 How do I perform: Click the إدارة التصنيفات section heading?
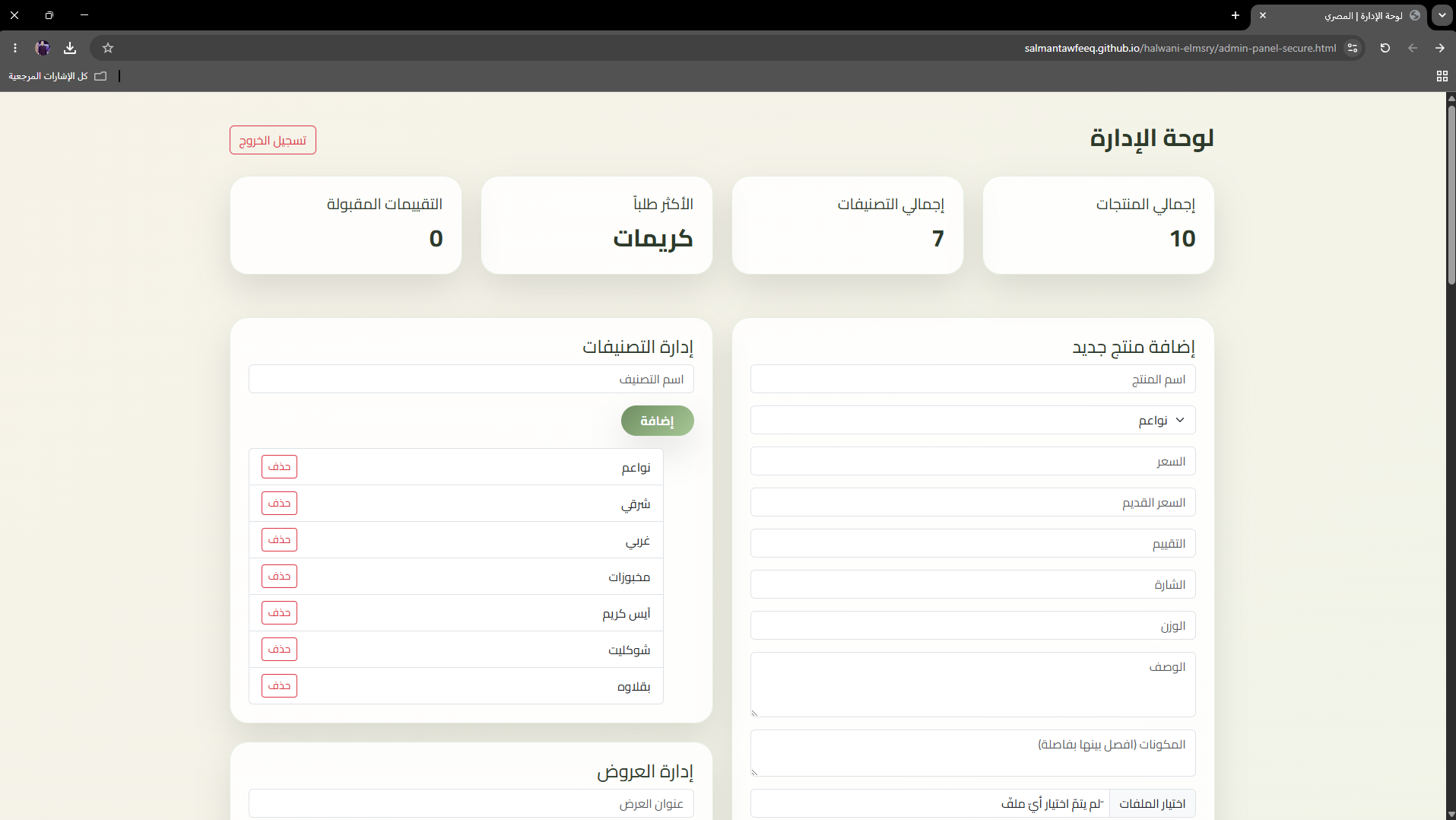coord(638,347)
